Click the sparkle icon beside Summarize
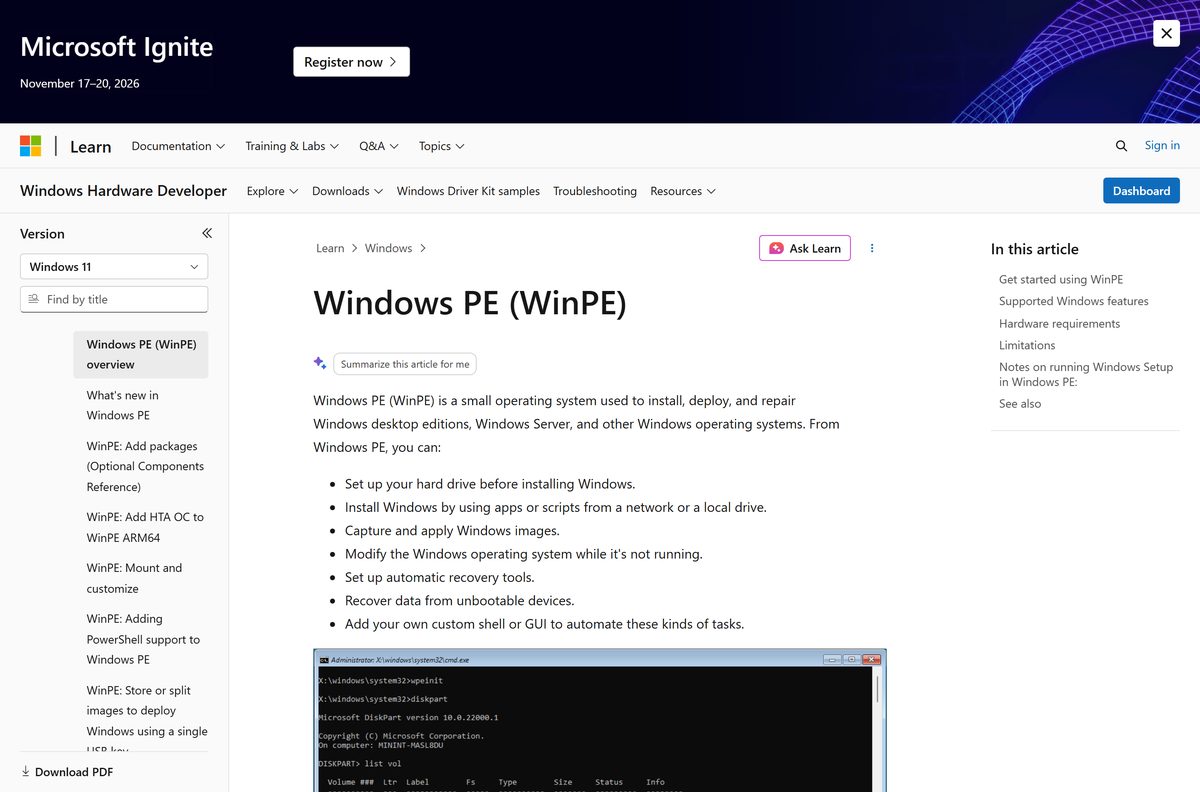Image resolution: width=1200 pixels, height=792 pixels. tap(320, 363)
